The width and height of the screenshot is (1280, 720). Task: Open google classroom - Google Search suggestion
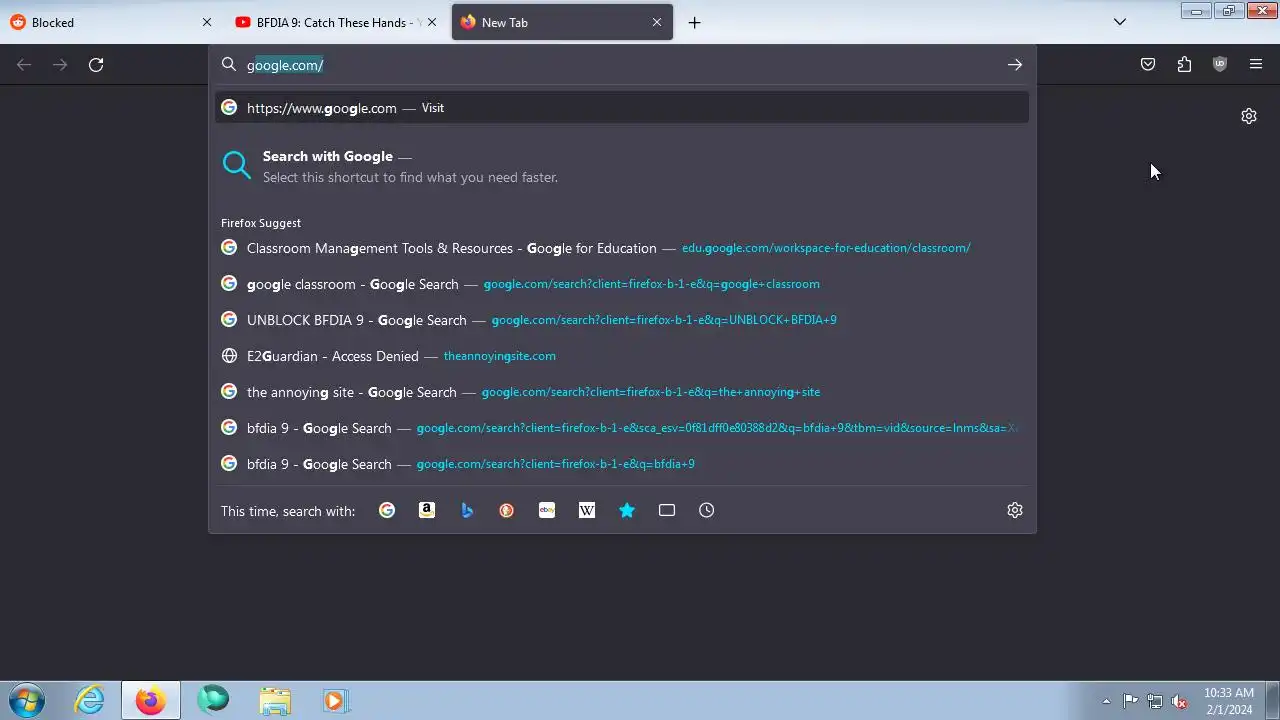coord(622,284)
